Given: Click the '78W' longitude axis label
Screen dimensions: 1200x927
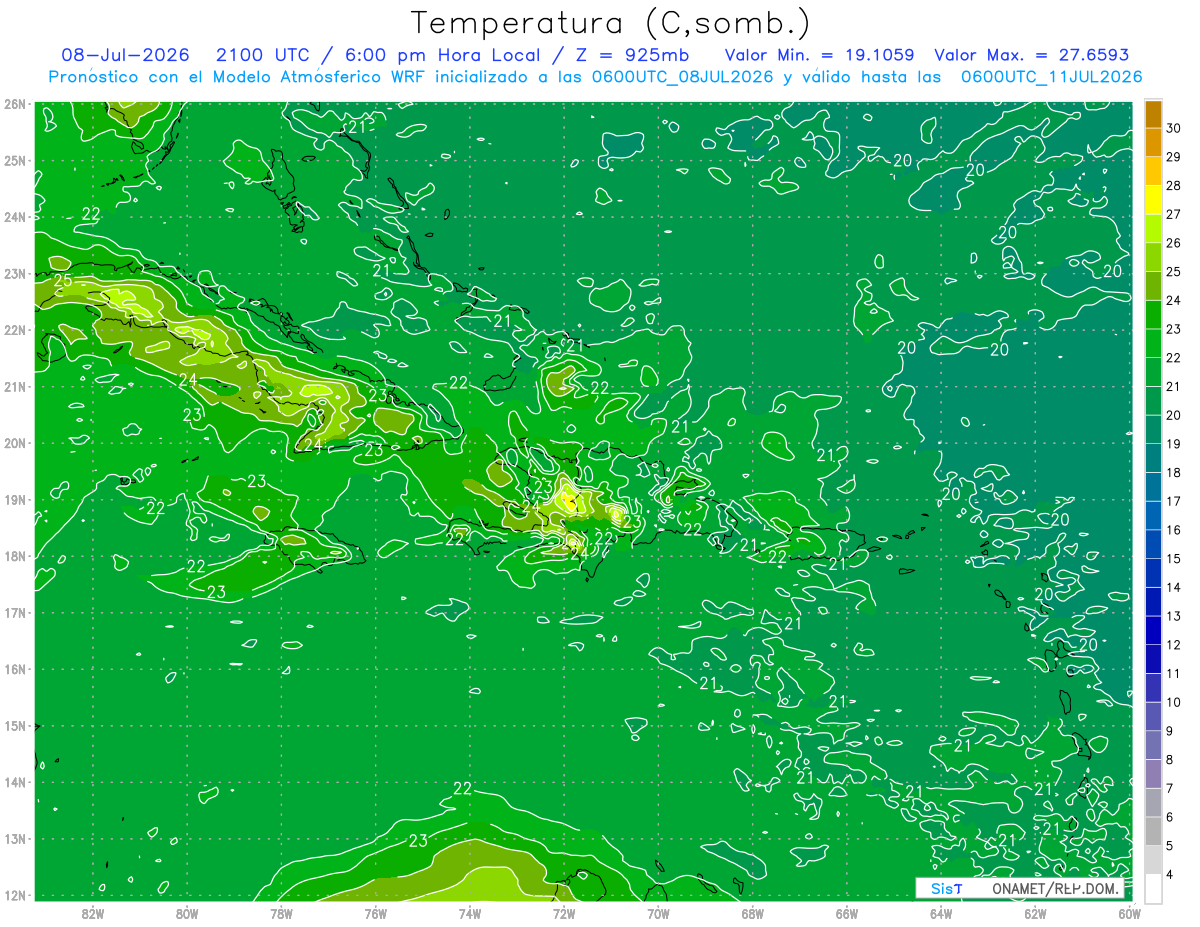Looking at the screenshot, I should [x=281, y=913].
